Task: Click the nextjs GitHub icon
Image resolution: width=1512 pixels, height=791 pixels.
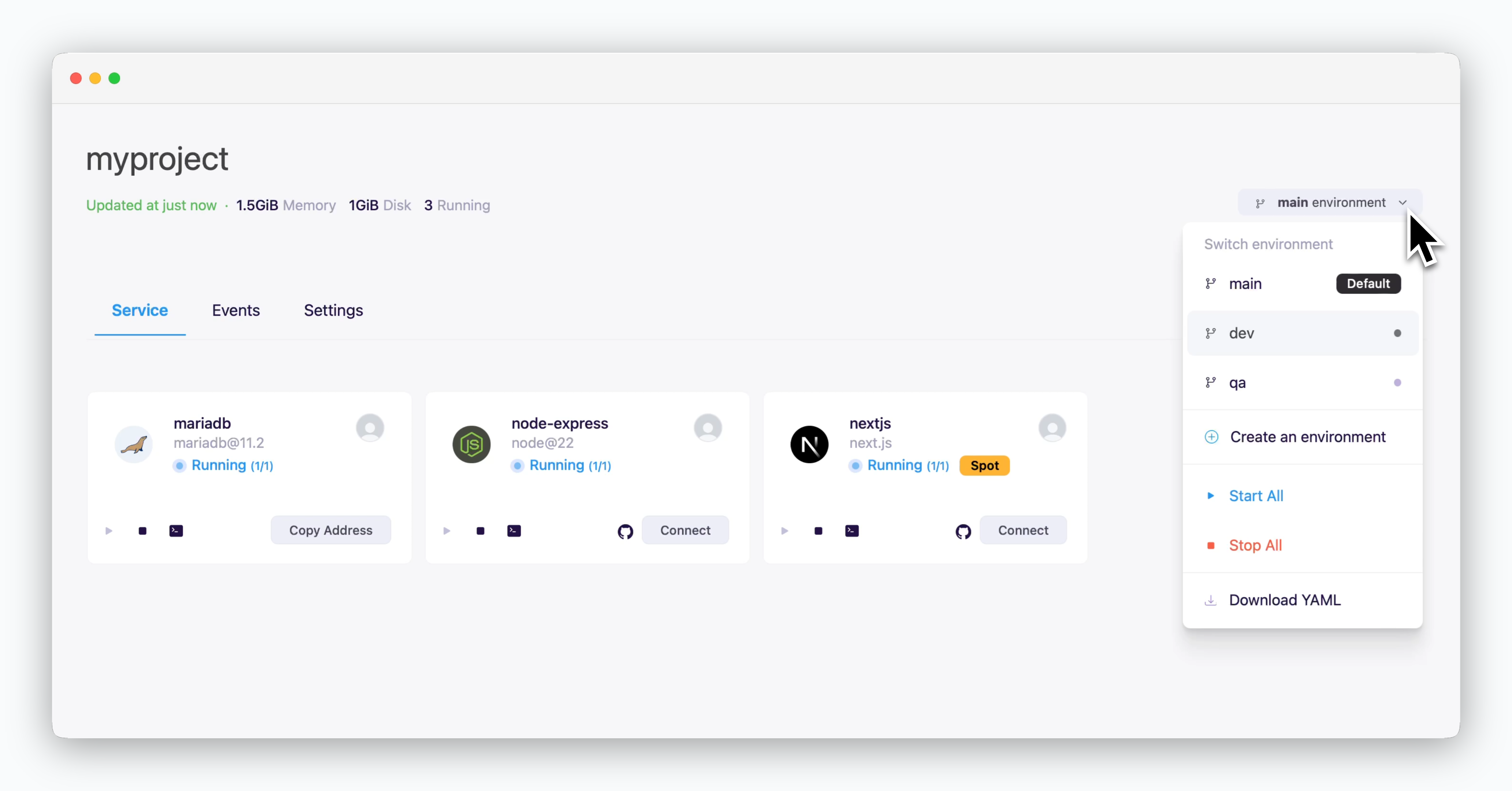Action: tap(963, 531)
